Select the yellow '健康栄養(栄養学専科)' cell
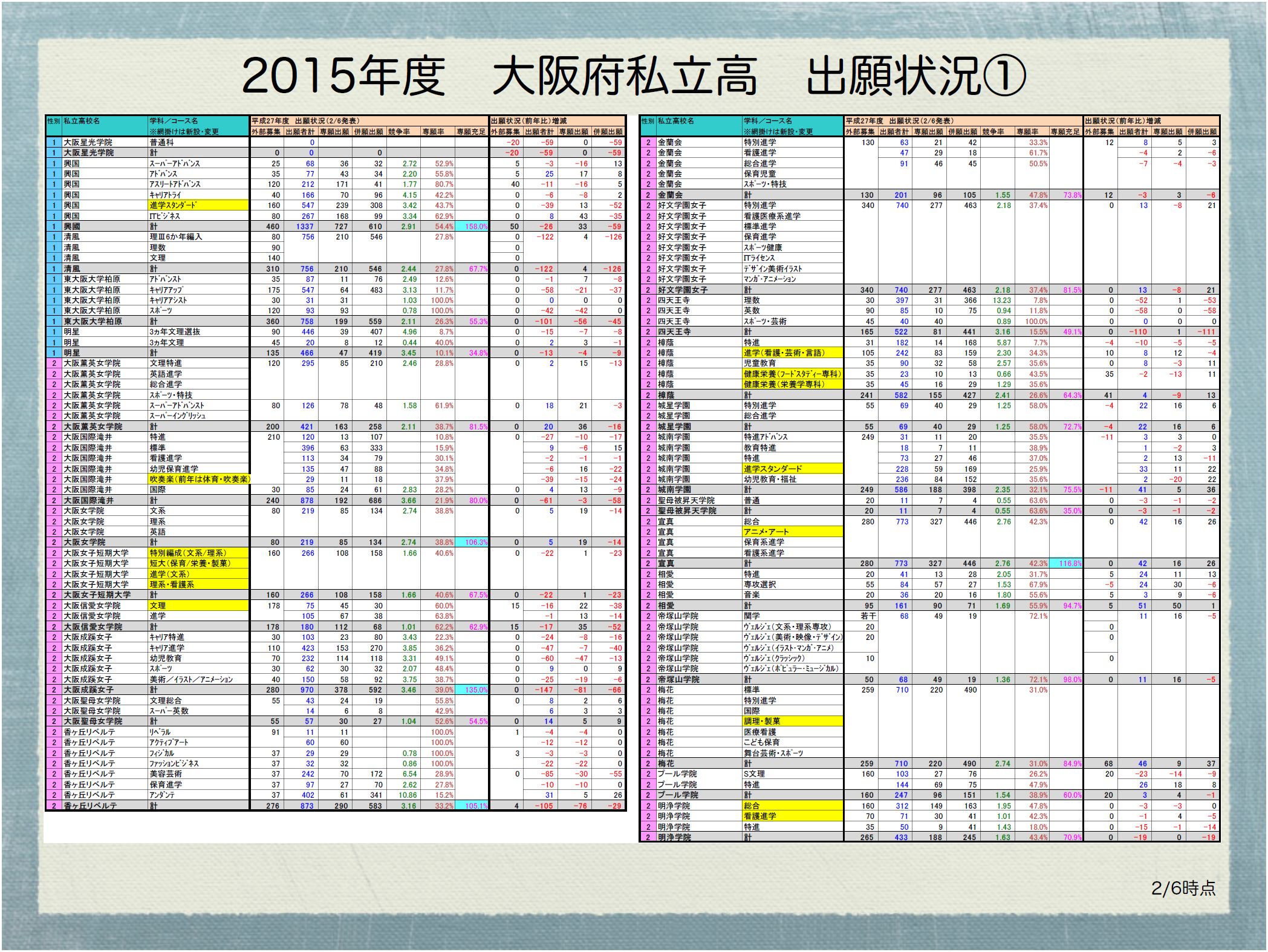The width and height of the screenshot is (1268, 952). (x=793, y=384)
